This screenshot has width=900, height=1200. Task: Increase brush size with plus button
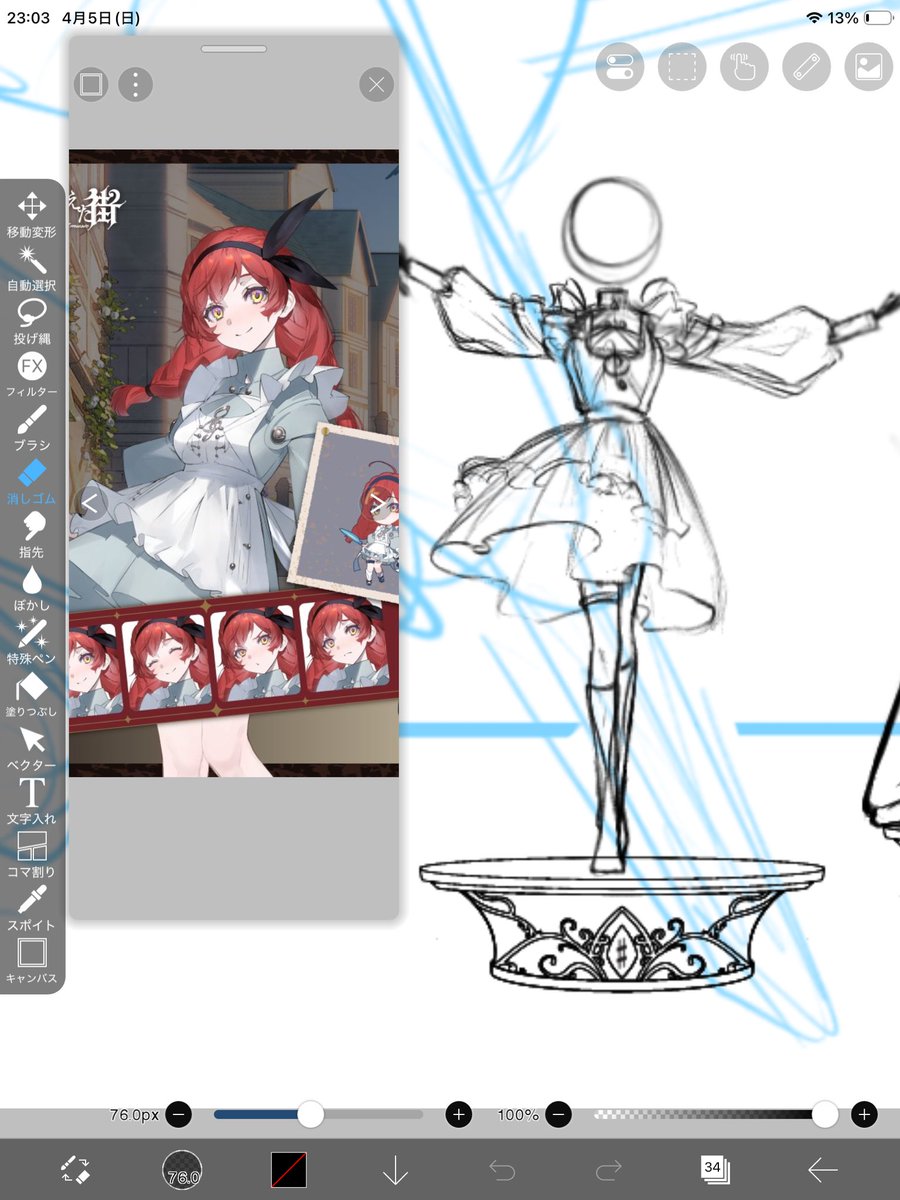click(x=459, y=1114)
